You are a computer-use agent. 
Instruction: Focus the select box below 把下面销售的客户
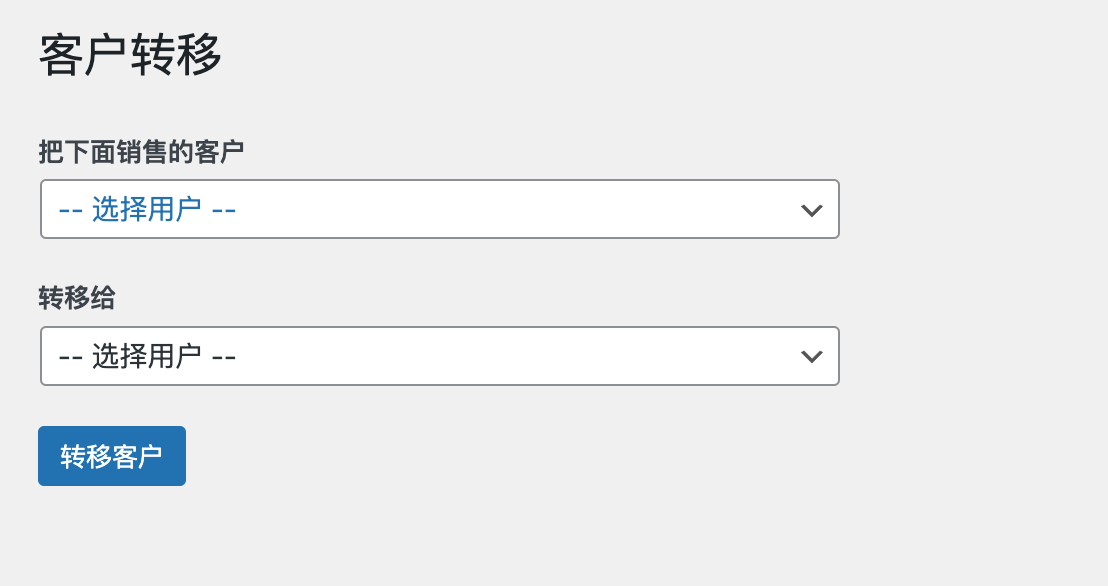(439, 209)
